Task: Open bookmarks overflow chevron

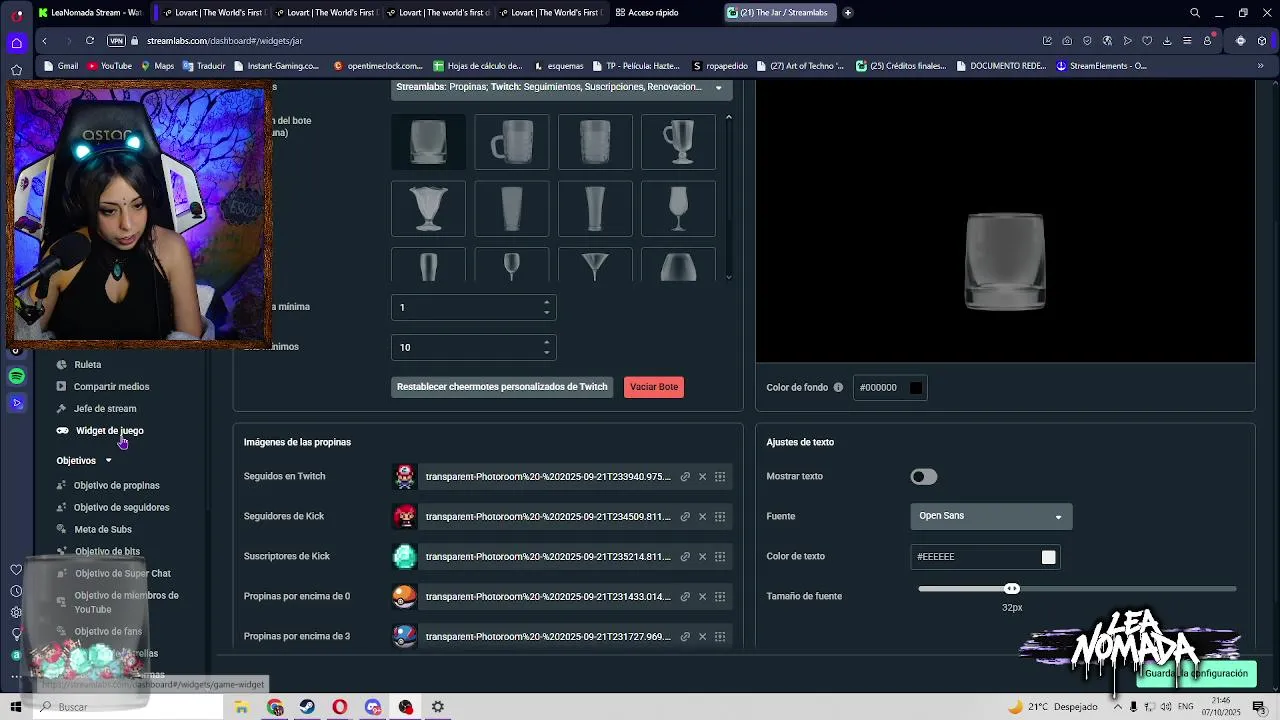Action: pyautogui.click(x=1260, y=66)
